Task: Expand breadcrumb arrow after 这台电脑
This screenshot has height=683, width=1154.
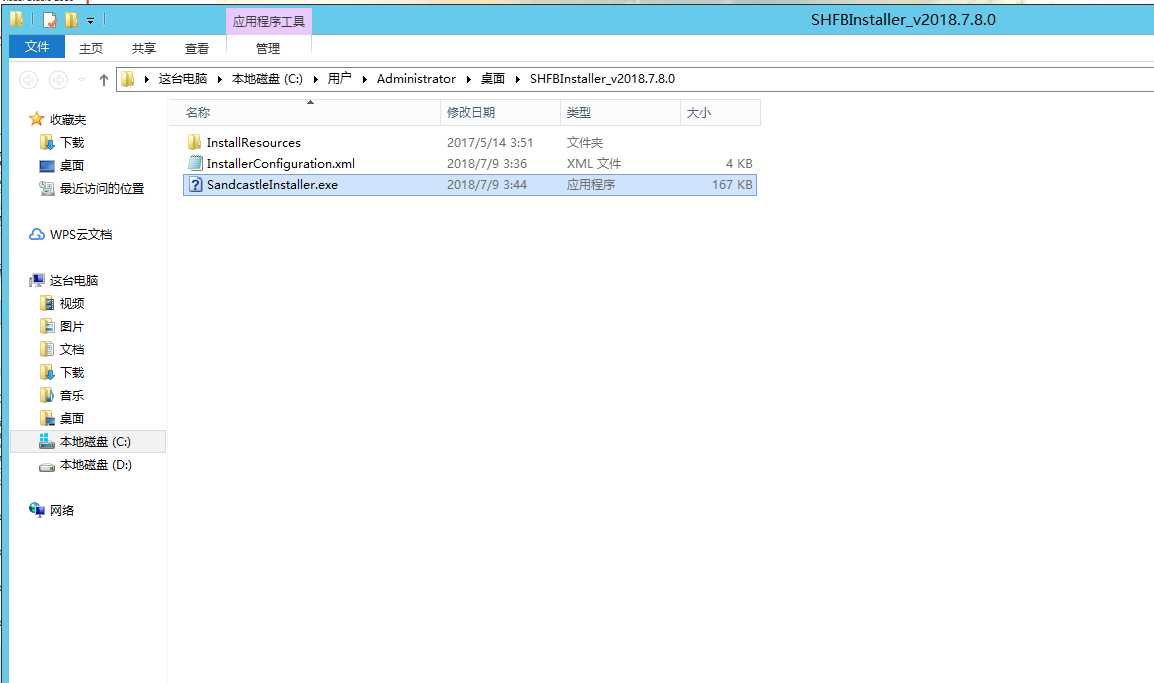Action: click(219, 79)
